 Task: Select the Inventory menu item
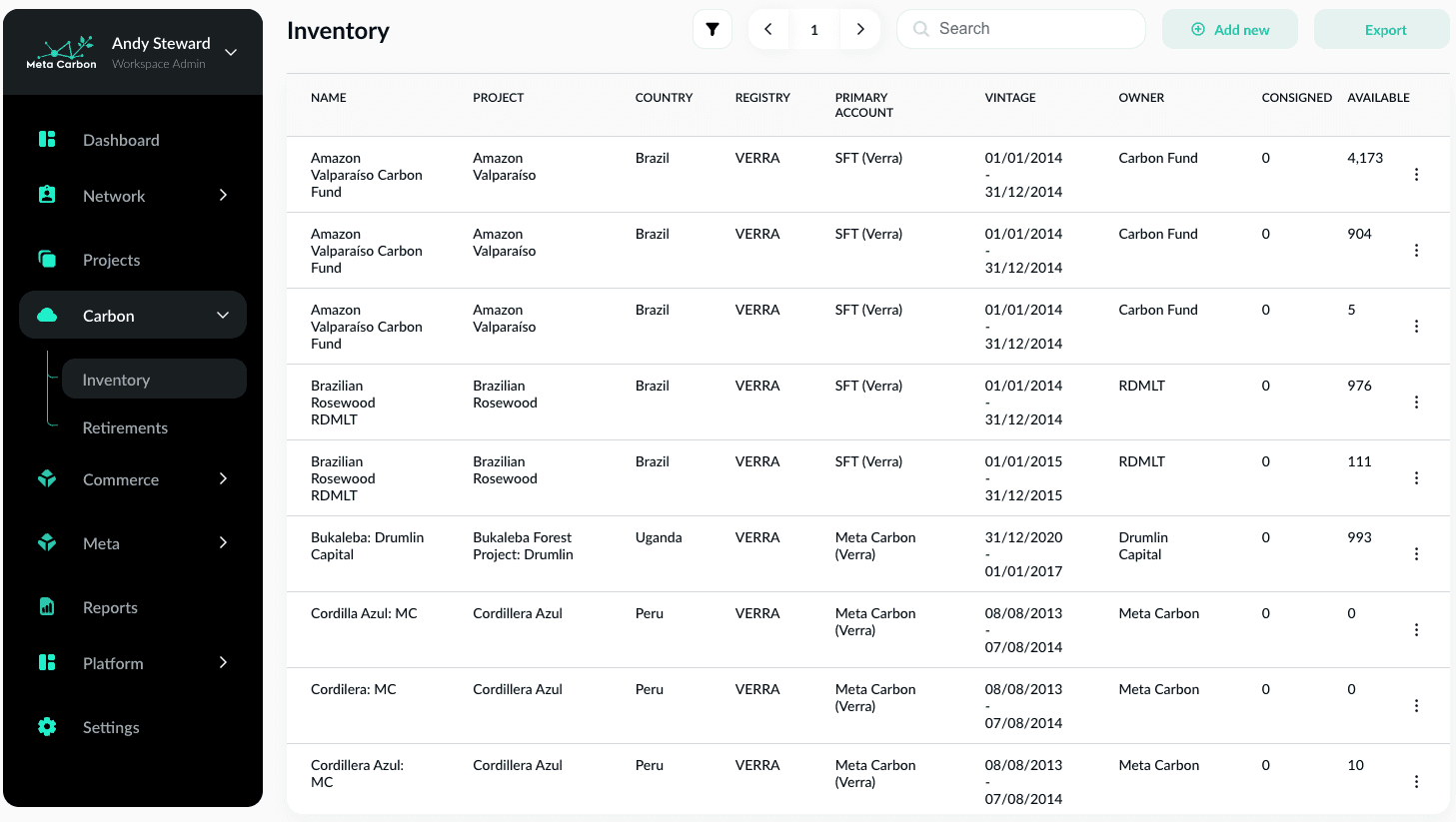pyautogui.click(x=116, y=380)
